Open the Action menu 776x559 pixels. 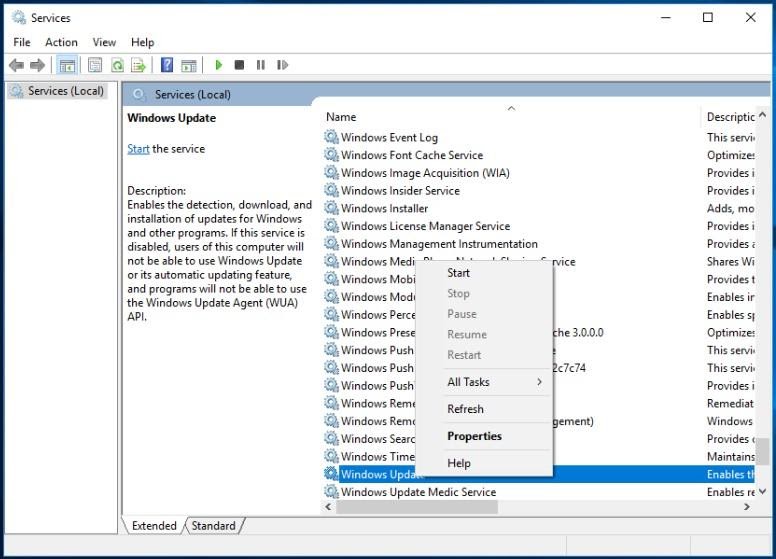(61, 43)
